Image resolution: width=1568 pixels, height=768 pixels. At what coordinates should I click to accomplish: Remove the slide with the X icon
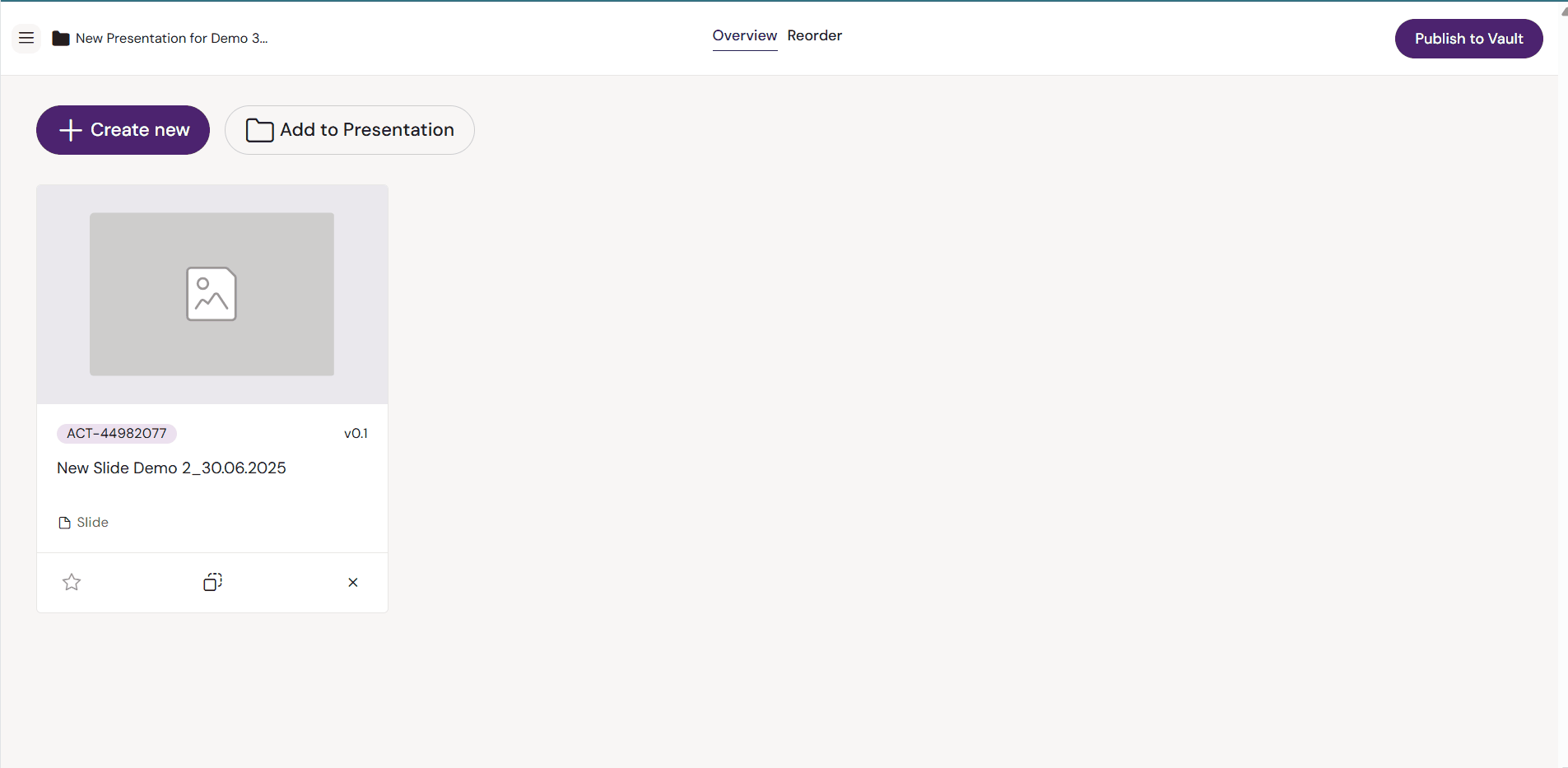click(x=353, y=582)
